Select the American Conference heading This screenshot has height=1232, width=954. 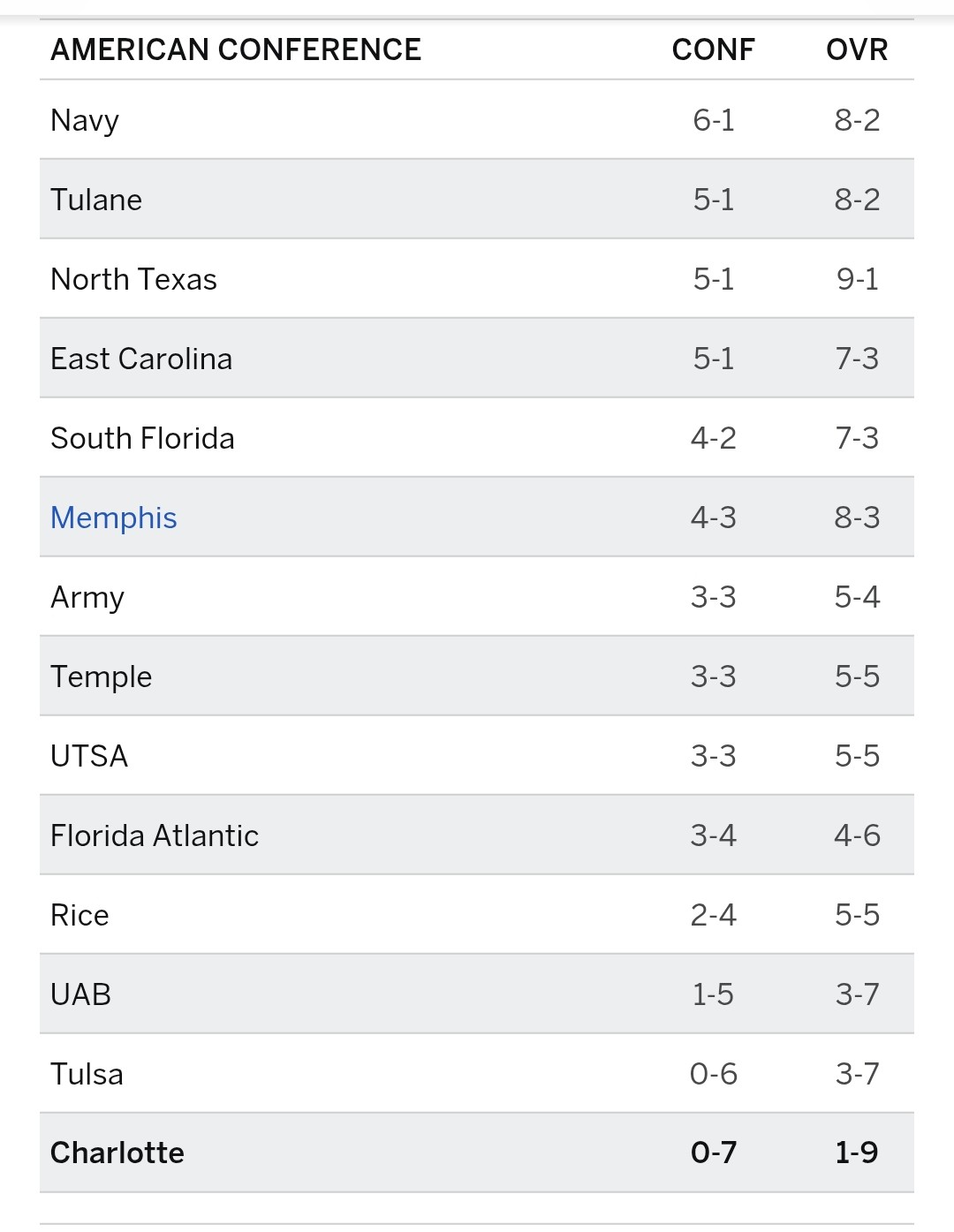[x=236, y=49]
